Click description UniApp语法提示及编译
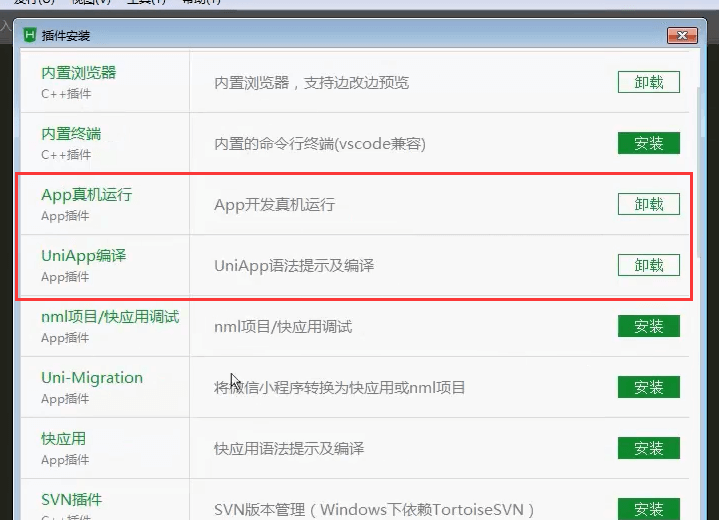The height and width of the screenshot is (520, 719). (294, 266)
